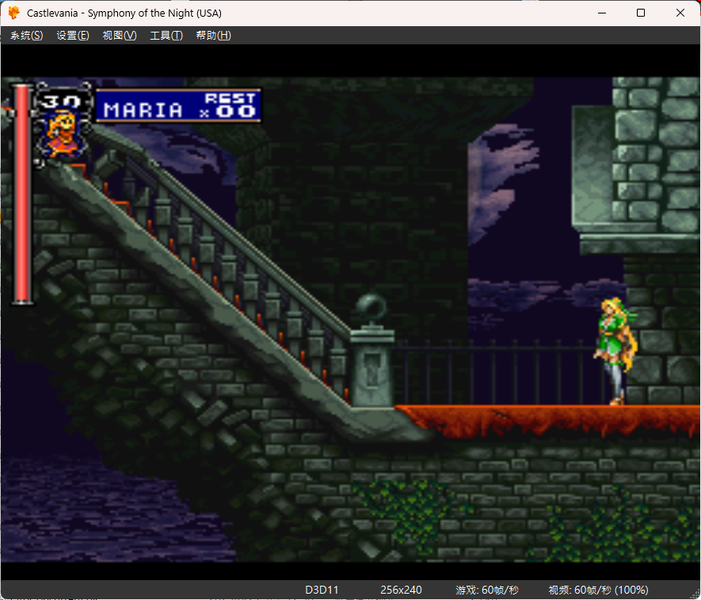The height and width of the screenshot is (600, 701).
Task: Open the 工具(T) menu
Action: [166, 35]
